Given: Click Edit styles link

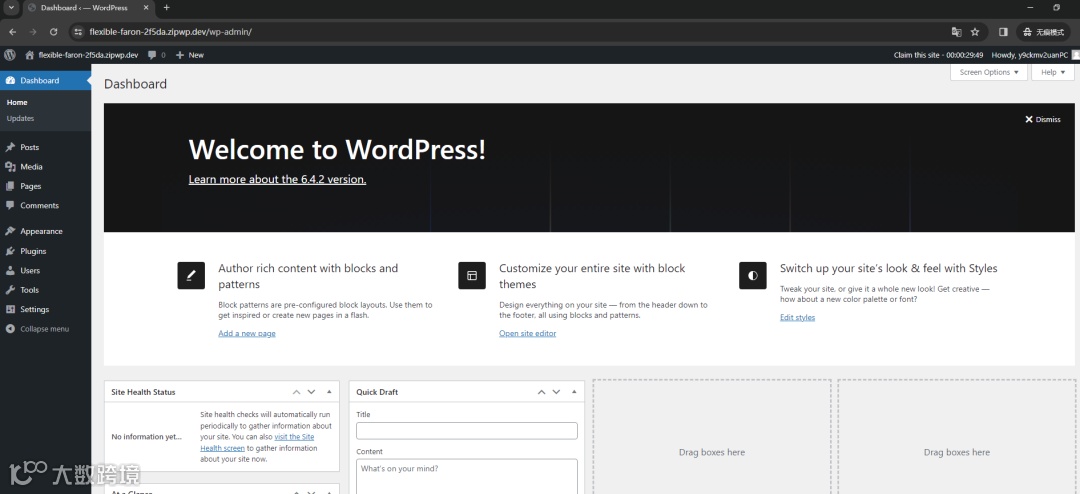Looking at the screenshot, I should click(798, 318).
